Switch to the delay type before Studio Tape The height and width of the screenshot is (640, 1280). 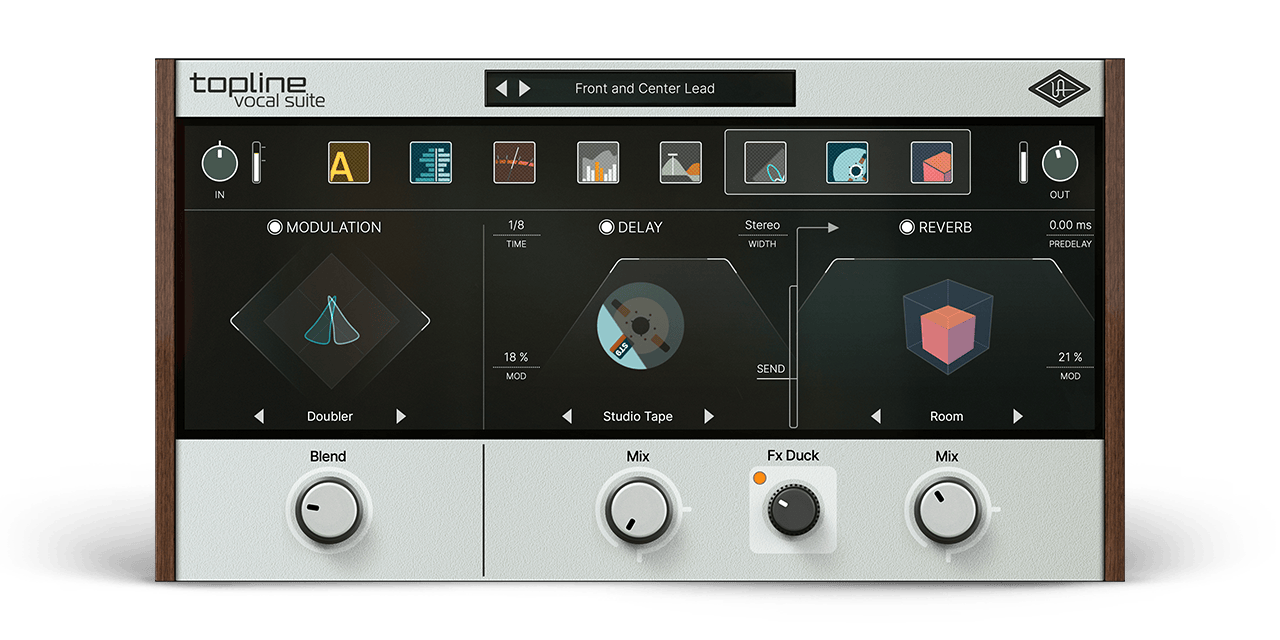tap(567, 416)
